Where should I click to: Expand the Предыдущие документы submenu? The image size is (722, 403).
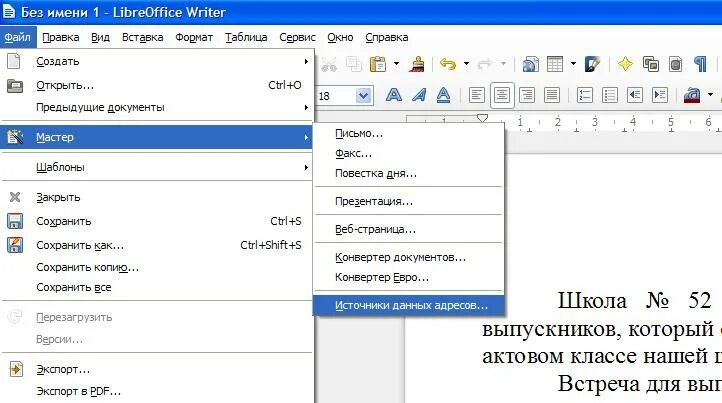click(157, 107)
